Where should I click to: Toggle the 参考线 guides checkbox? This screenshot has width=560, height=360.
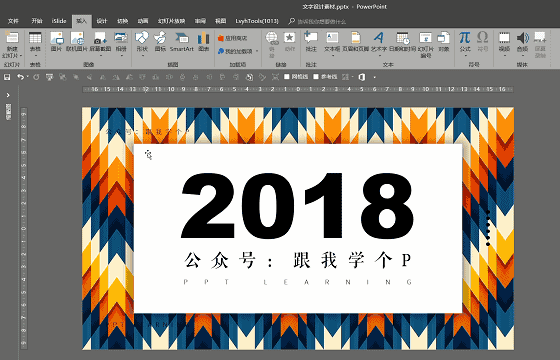pyautogui.click(x=316, y=76)
